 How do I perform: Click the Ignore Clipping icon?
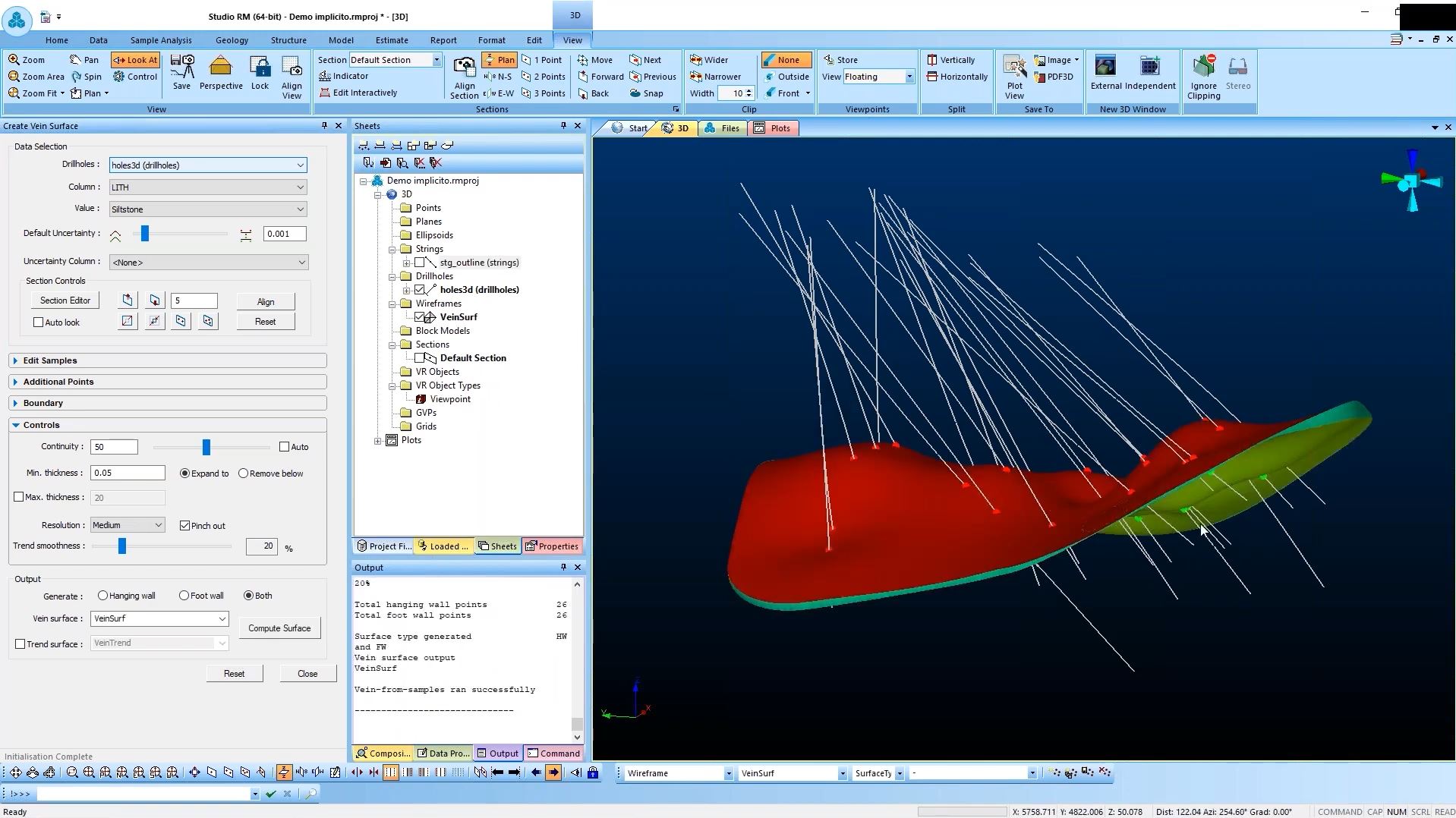click(x=1203, y=77)
